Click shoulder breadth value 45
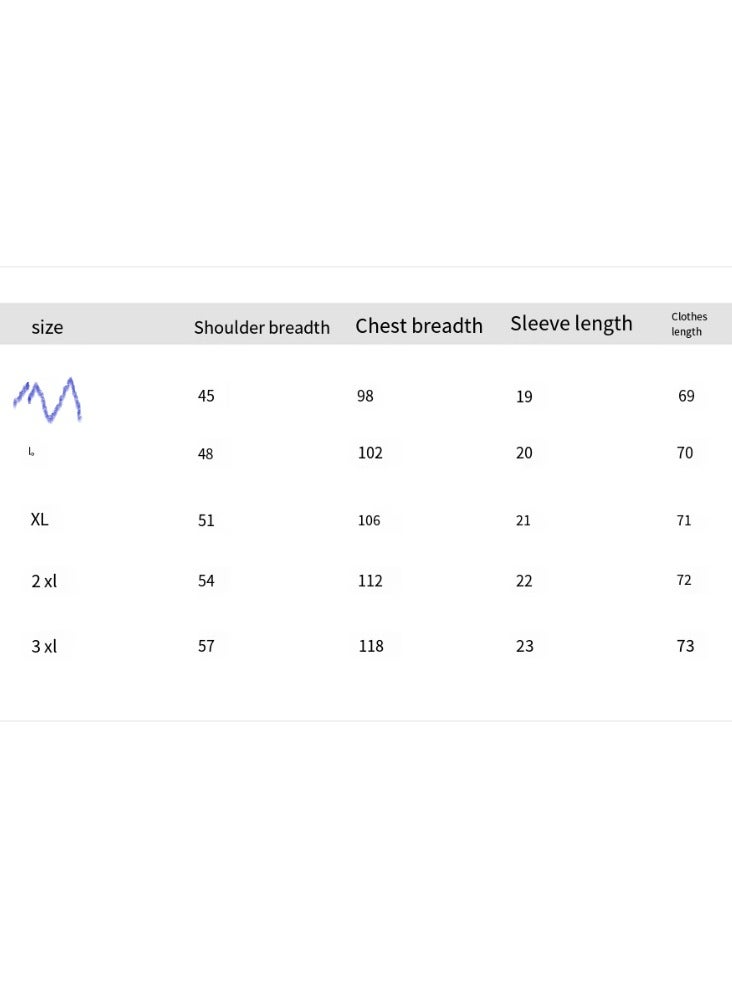This screenshot has width=732, height=998. click(x=206, y=396)
